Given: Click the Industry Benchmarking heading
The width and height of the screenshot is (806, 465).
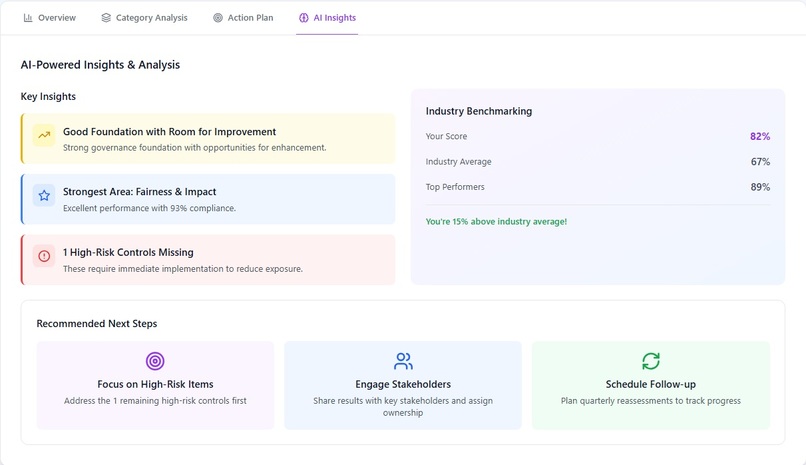Looking at the screenshot, I should pos(479,111).
